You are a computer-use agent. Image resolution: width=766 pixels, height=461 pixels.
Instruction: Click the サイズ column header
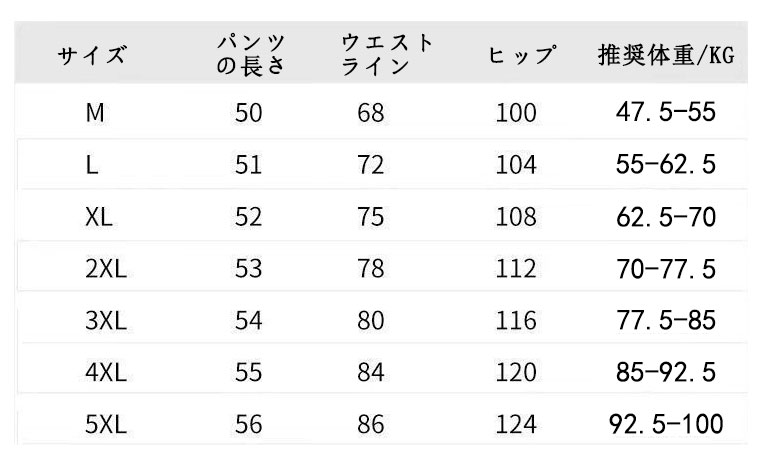(93, 55)
